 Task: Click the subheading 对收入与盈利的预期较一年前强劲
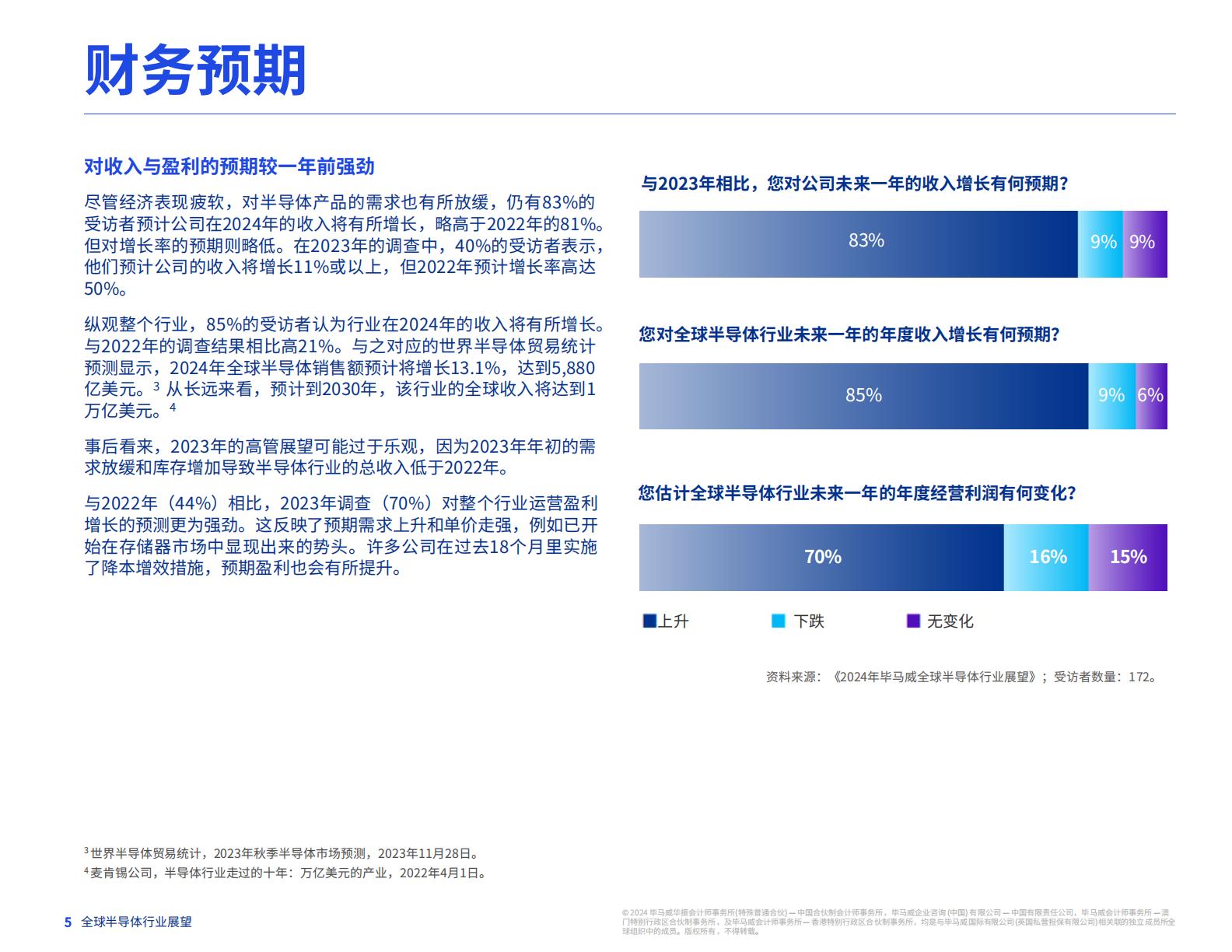(x=229, y=166)
